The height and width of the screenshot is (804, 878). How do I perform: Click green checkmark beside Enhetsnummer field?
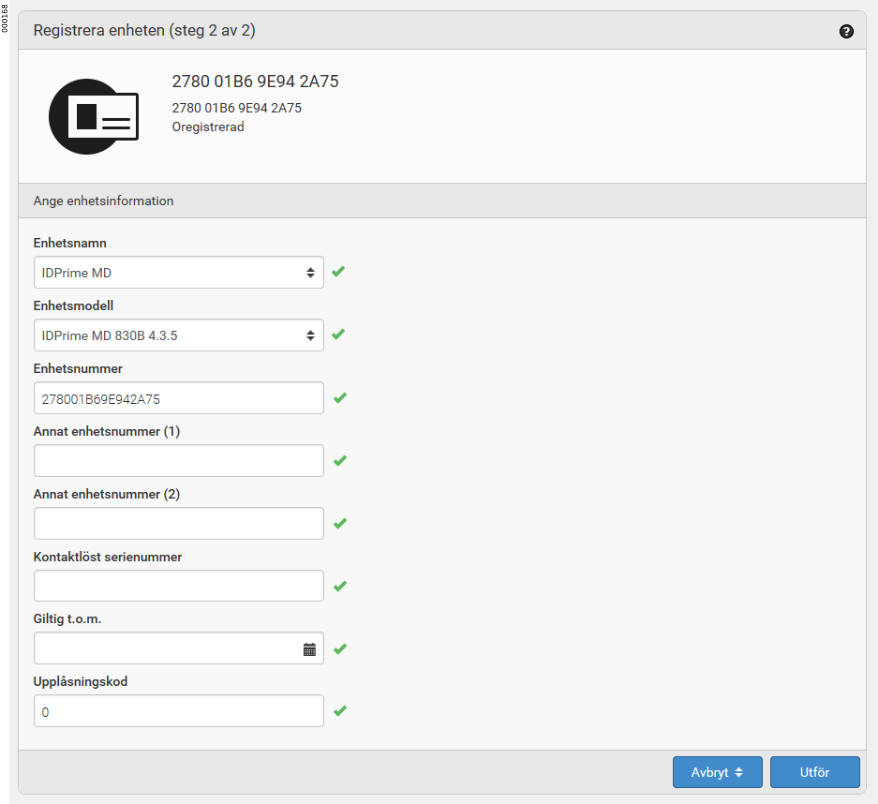pyautogui.click(x=339, y=398)
